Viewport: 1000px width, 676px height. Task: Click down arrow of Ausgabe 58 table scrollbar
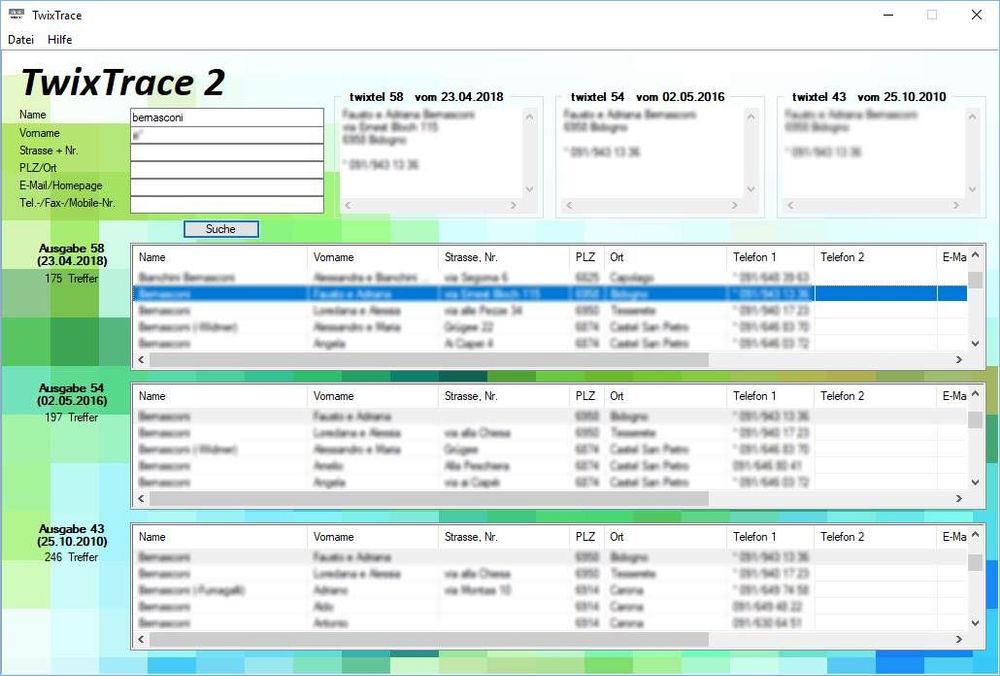pyautogui.click(x=975, y=344)
